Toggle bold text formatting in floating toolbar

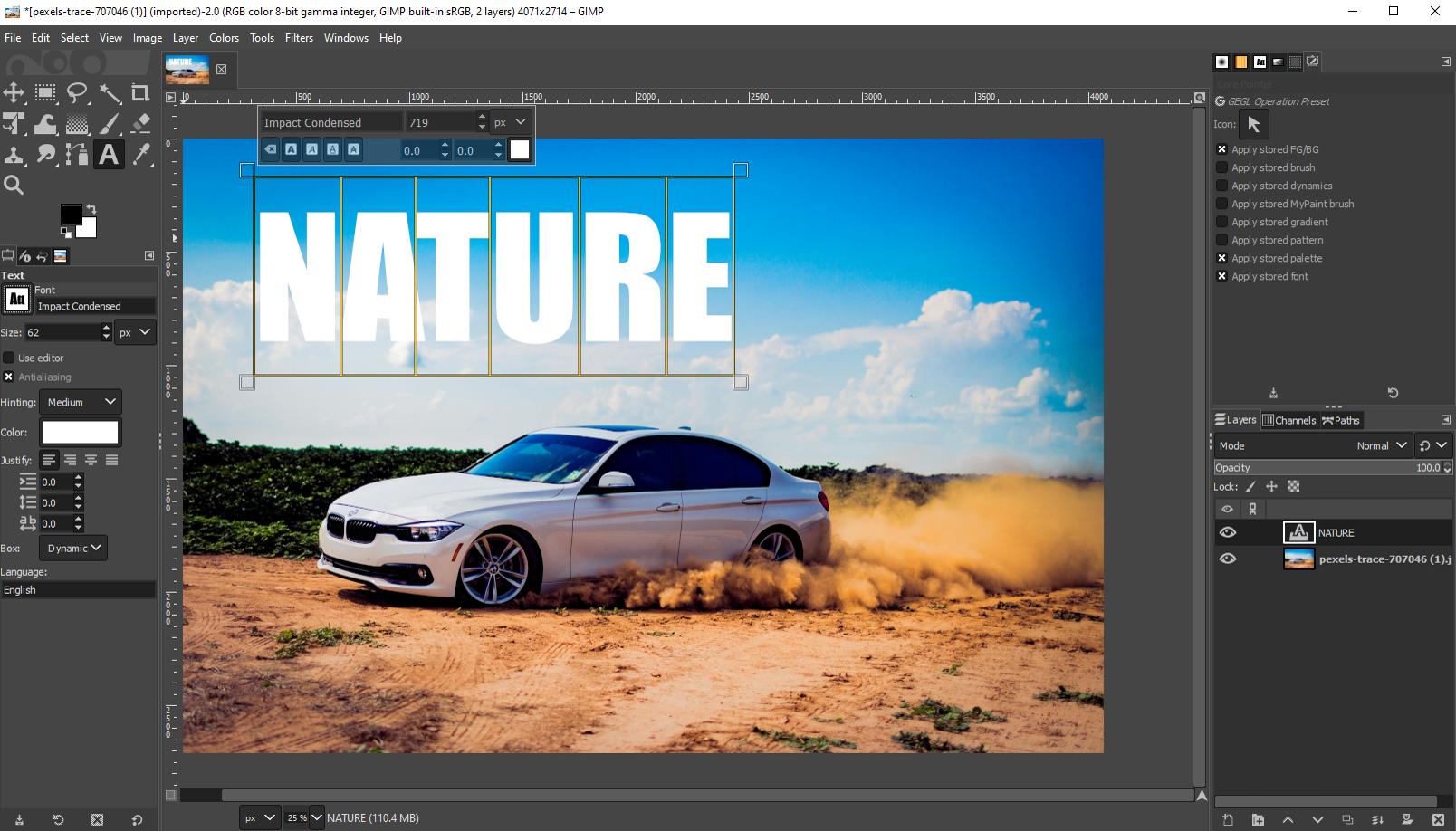pos(291,150)
